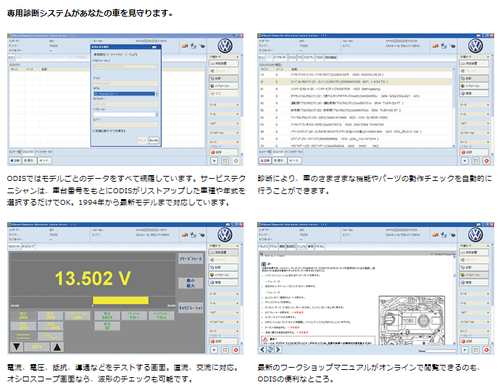Click red stop icon at bottom of manual screenshot
The image size is (500, 388).
[x=486, y=350]
